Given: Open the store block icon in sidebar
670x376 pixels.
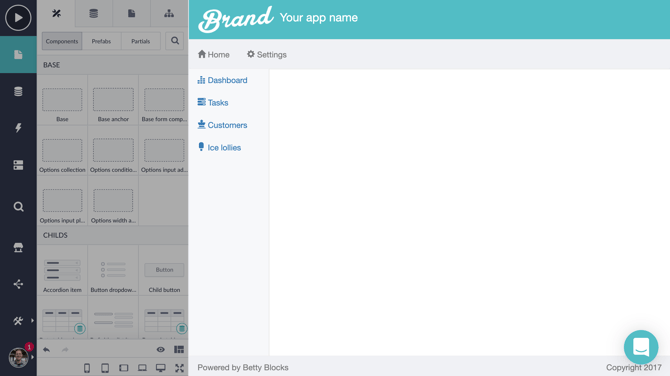Looking at the screenshot, I should tap(18, 247).
